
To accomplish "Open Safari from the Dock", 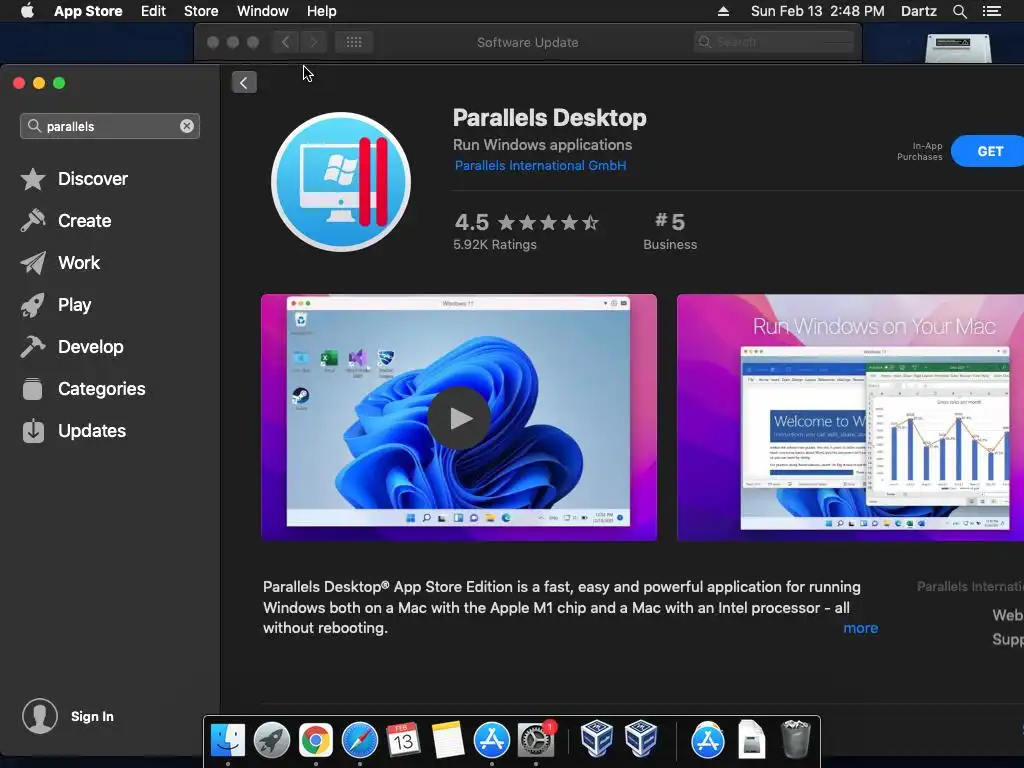I will [x=360, y=740].
